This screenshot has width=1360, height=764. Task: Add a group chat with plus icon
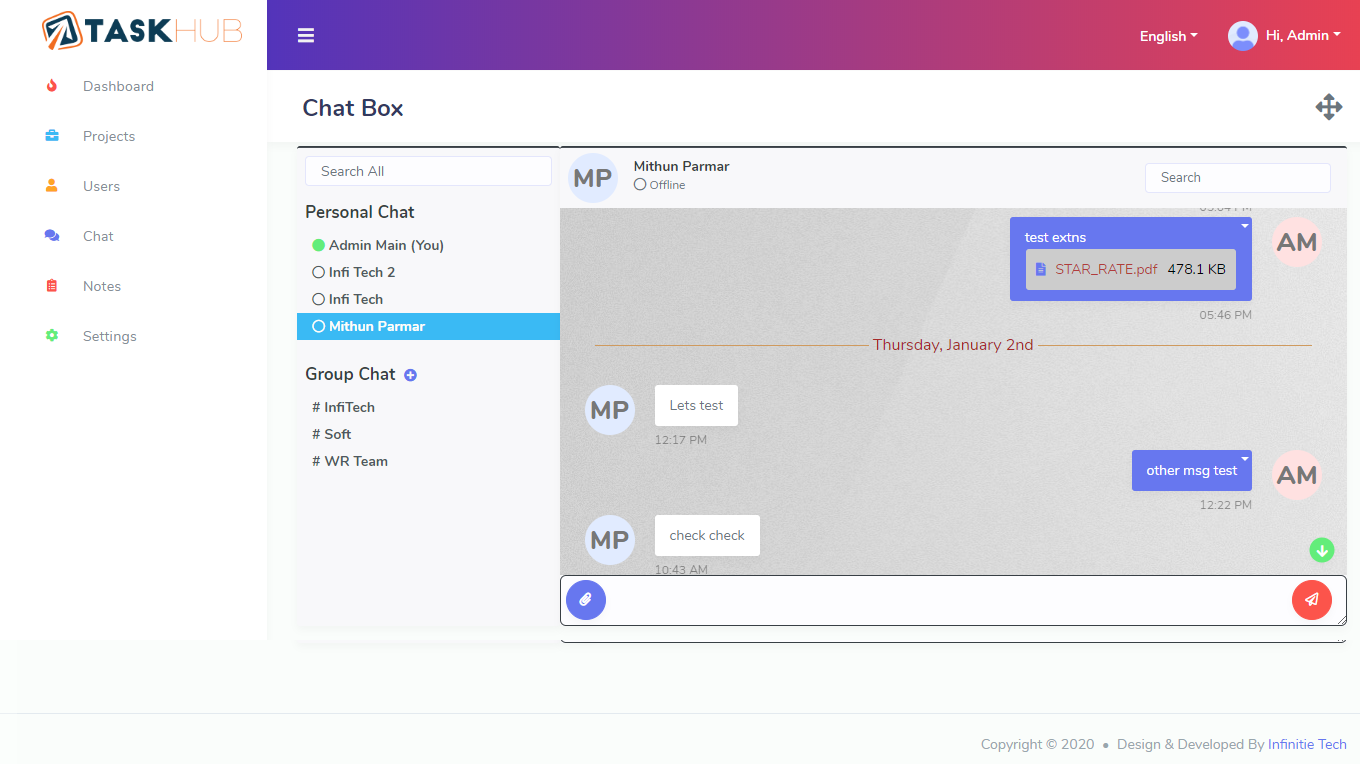coord(410,375)
